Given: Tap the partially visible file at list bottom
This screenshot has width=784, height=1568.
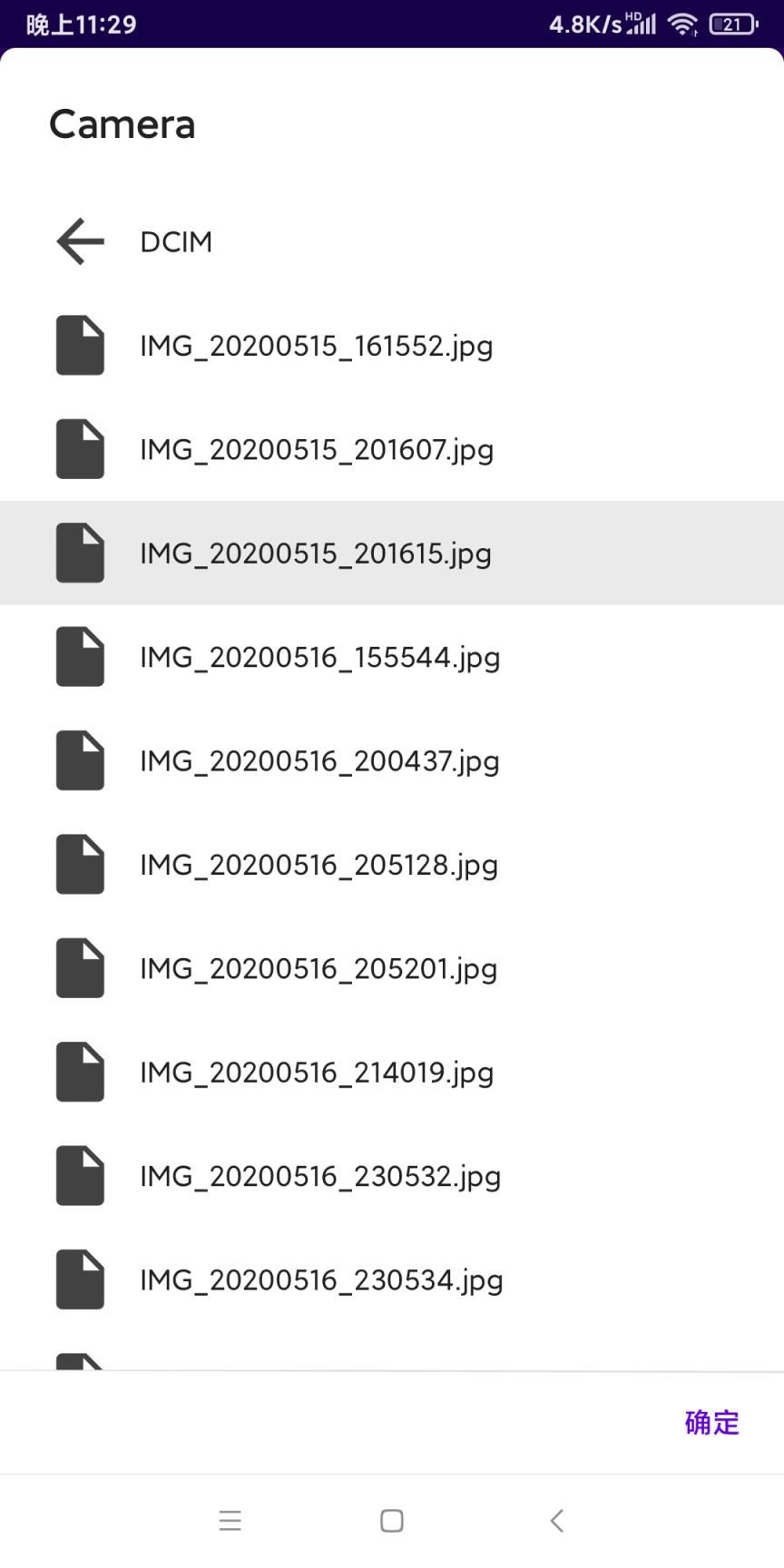Looking at the screenshot, I should (x=392, y=1360).
